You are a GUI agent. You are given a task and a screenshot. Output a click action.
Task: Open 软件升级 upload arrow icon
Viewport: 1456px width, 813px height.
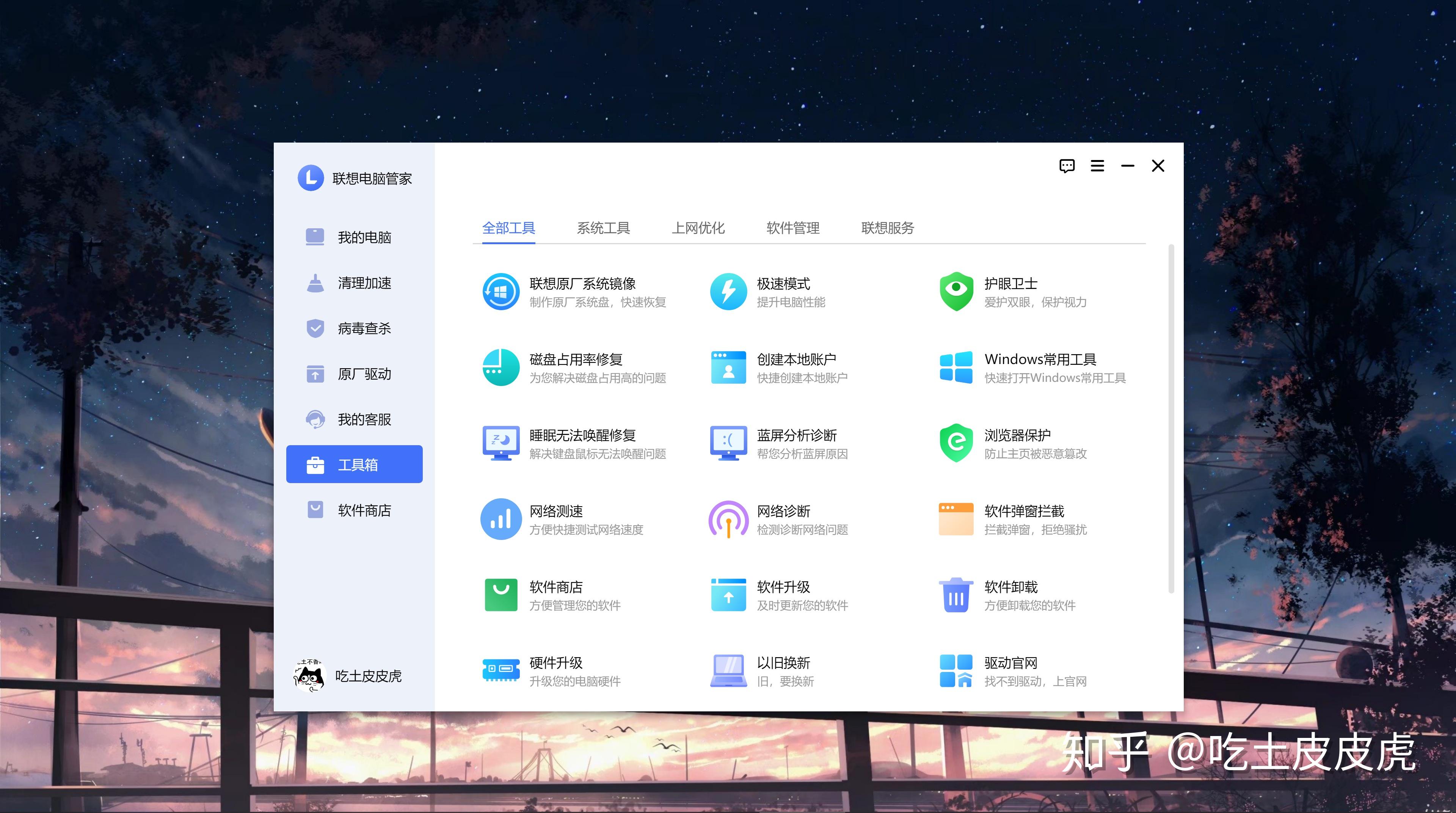(728, 595)
